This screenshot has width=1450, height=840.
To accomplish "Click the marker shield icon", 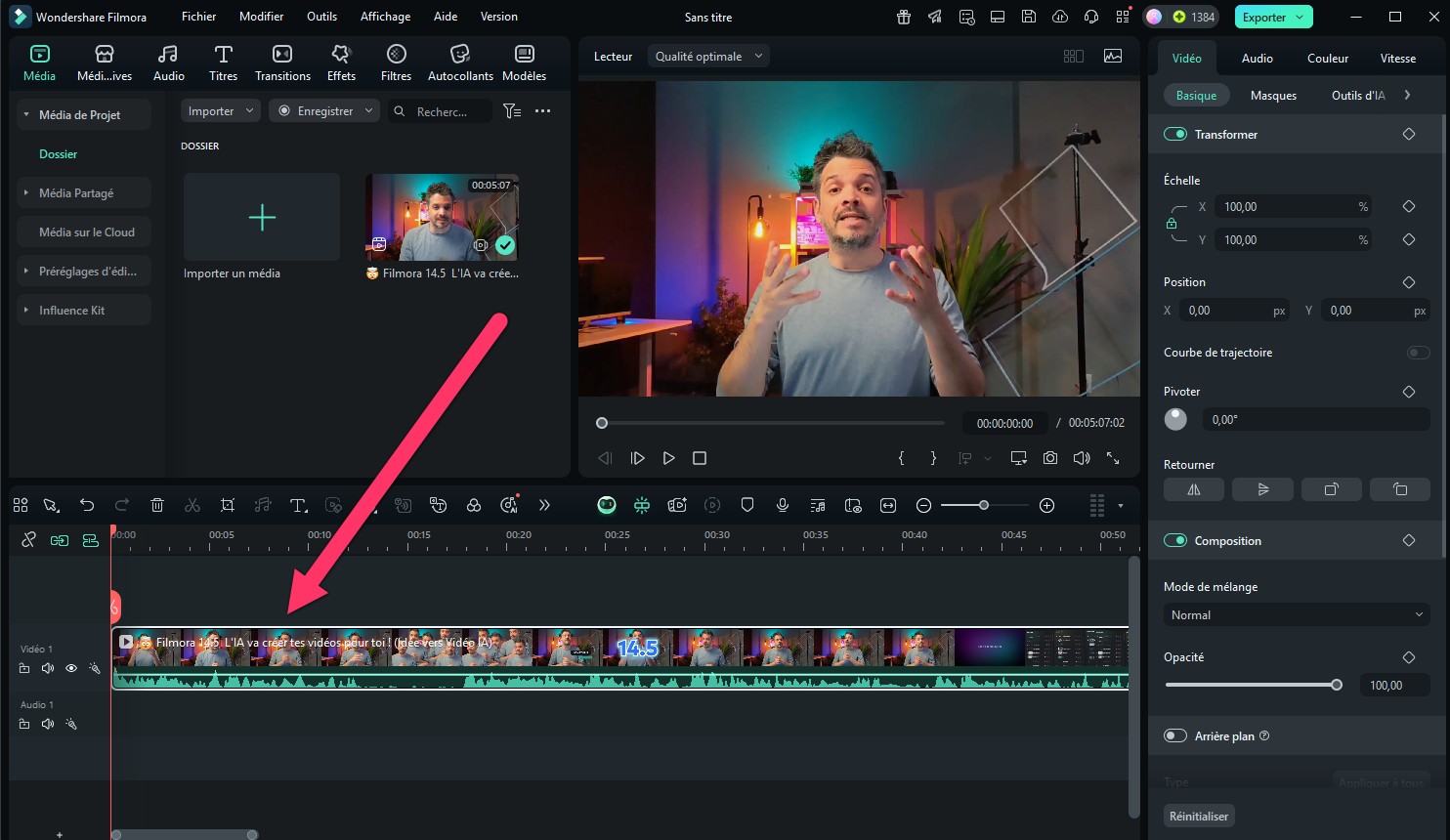I will click(x=747, y=505).
